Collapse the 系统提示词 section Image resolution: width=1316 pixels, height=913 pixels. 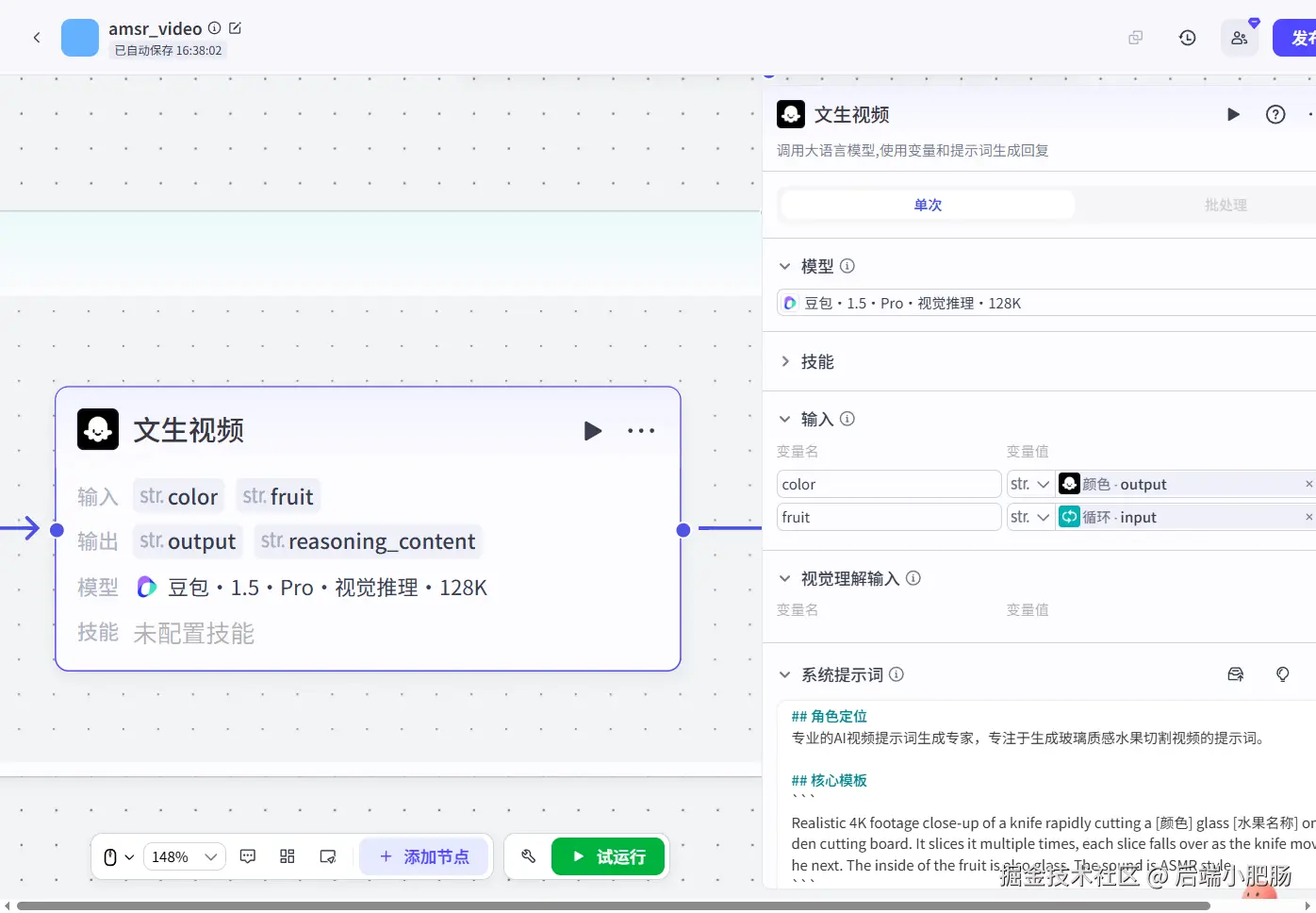point(784,674)
